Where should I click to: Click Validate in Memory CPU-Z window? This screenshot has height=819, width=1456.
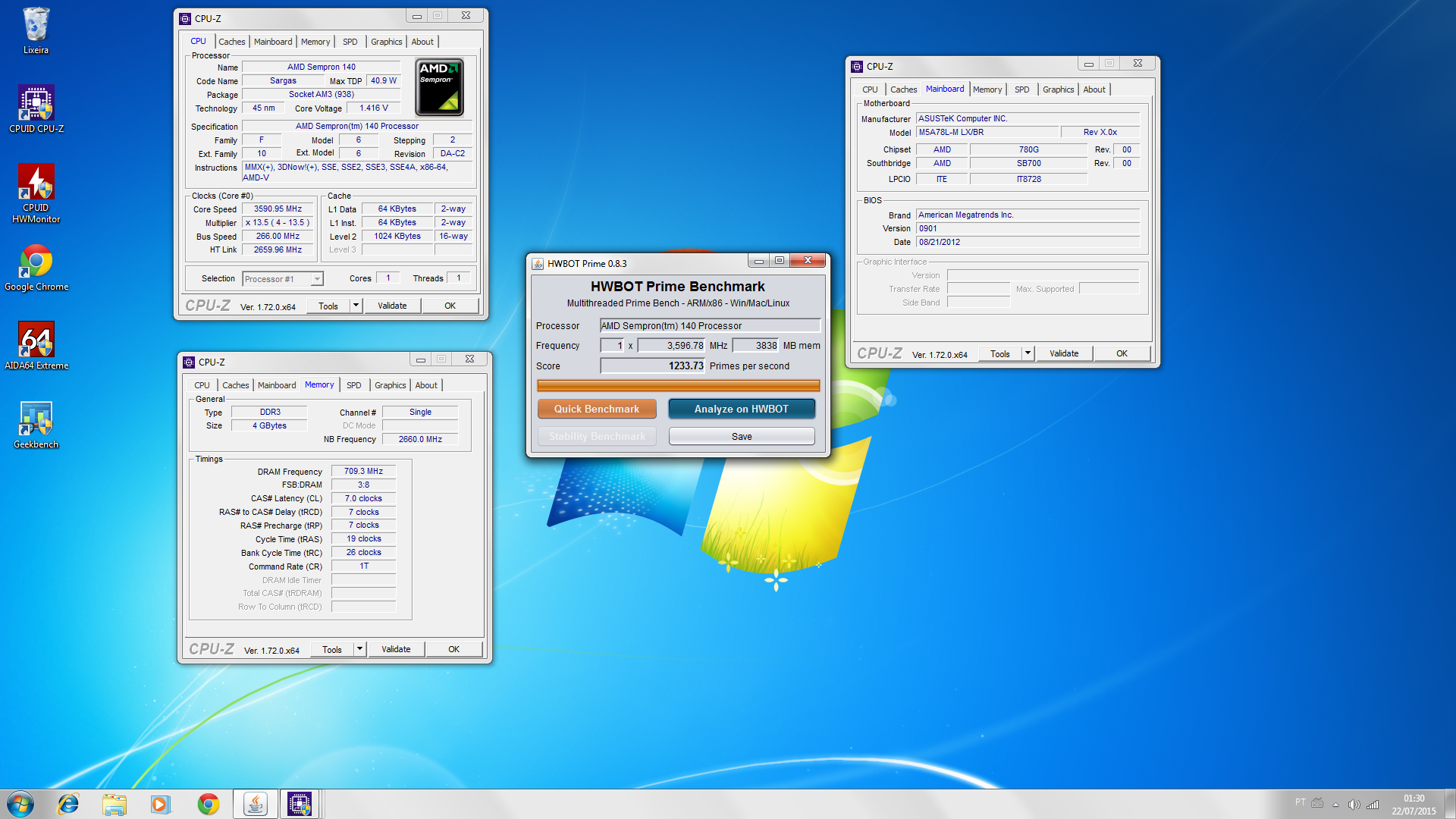pos(396,649)
